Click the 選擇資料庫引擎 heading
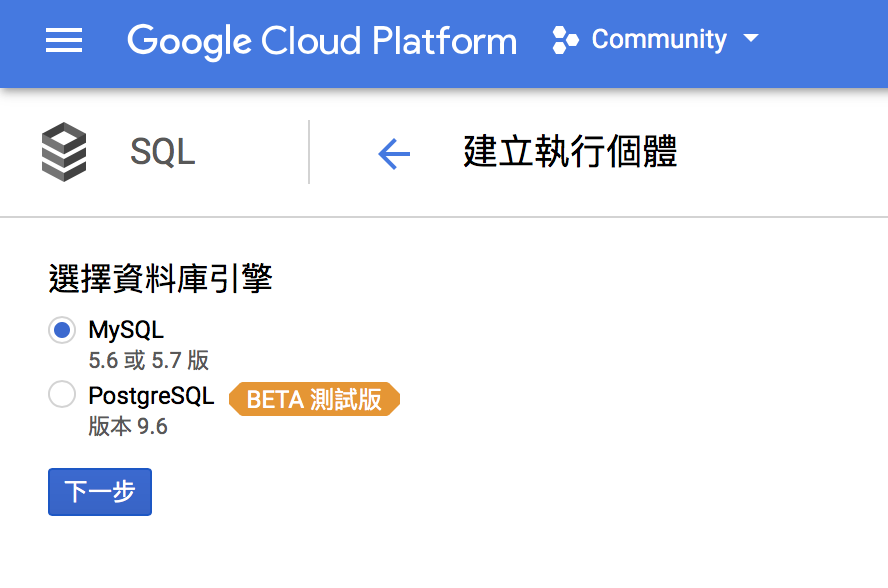 coord(160,279)
